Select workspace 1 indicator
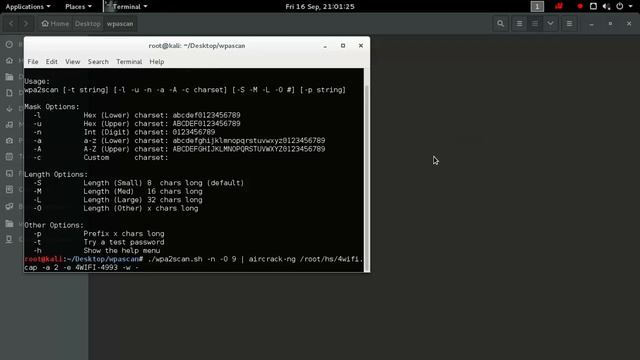 click(x=537, y=7)
